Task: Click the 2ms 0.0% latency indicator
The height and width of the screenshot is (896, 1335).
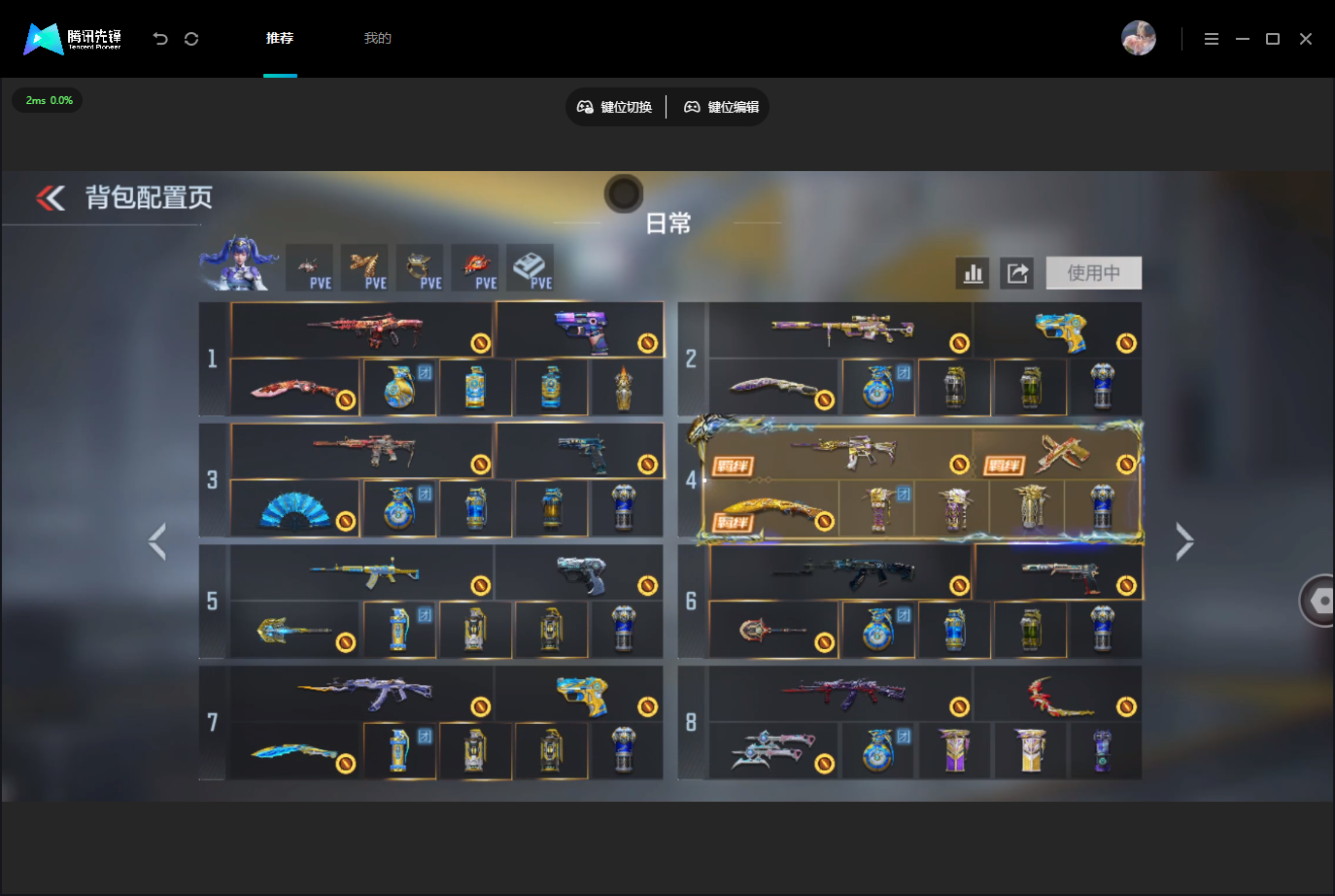Action: click(x=49, y=100)
